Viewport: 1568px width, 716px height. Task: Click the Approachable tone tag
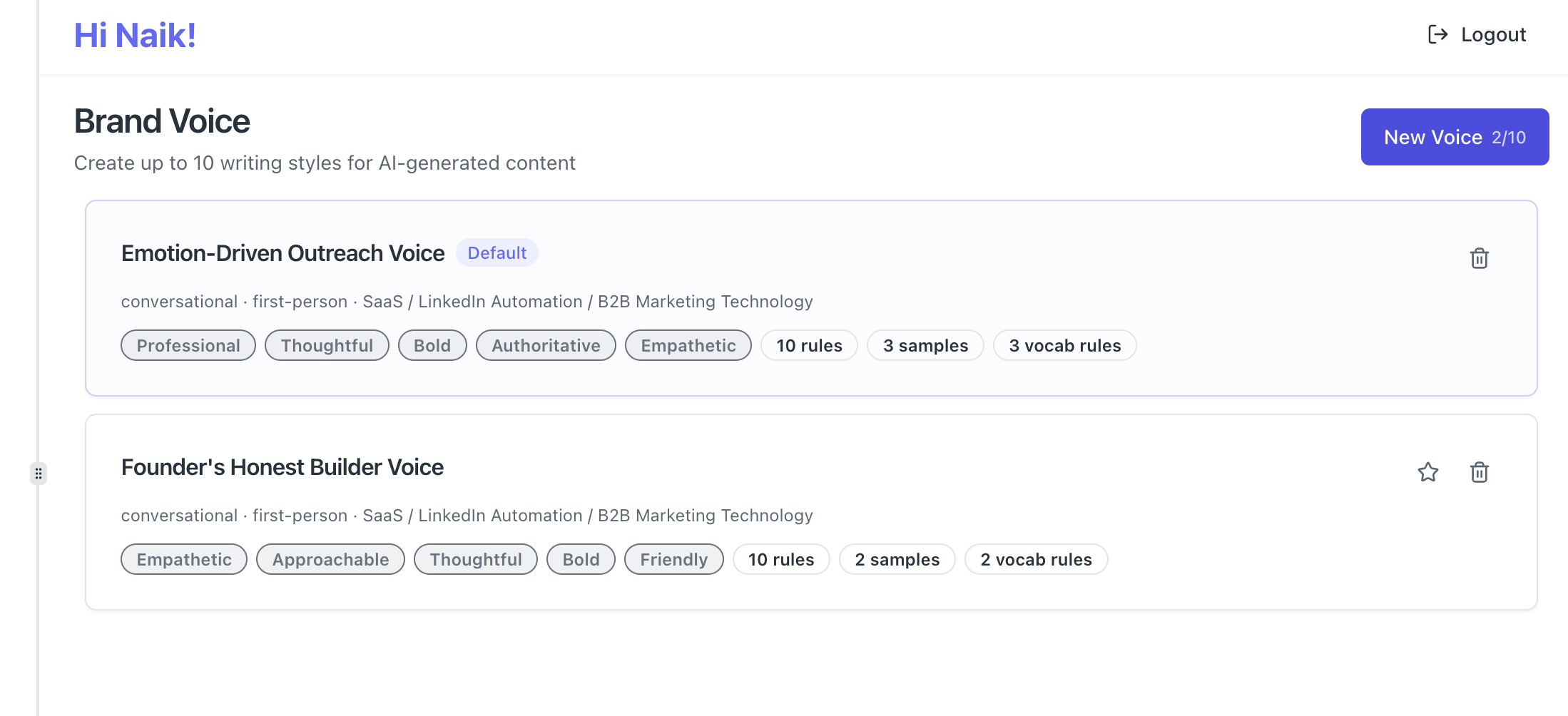[x=330, y=559]
